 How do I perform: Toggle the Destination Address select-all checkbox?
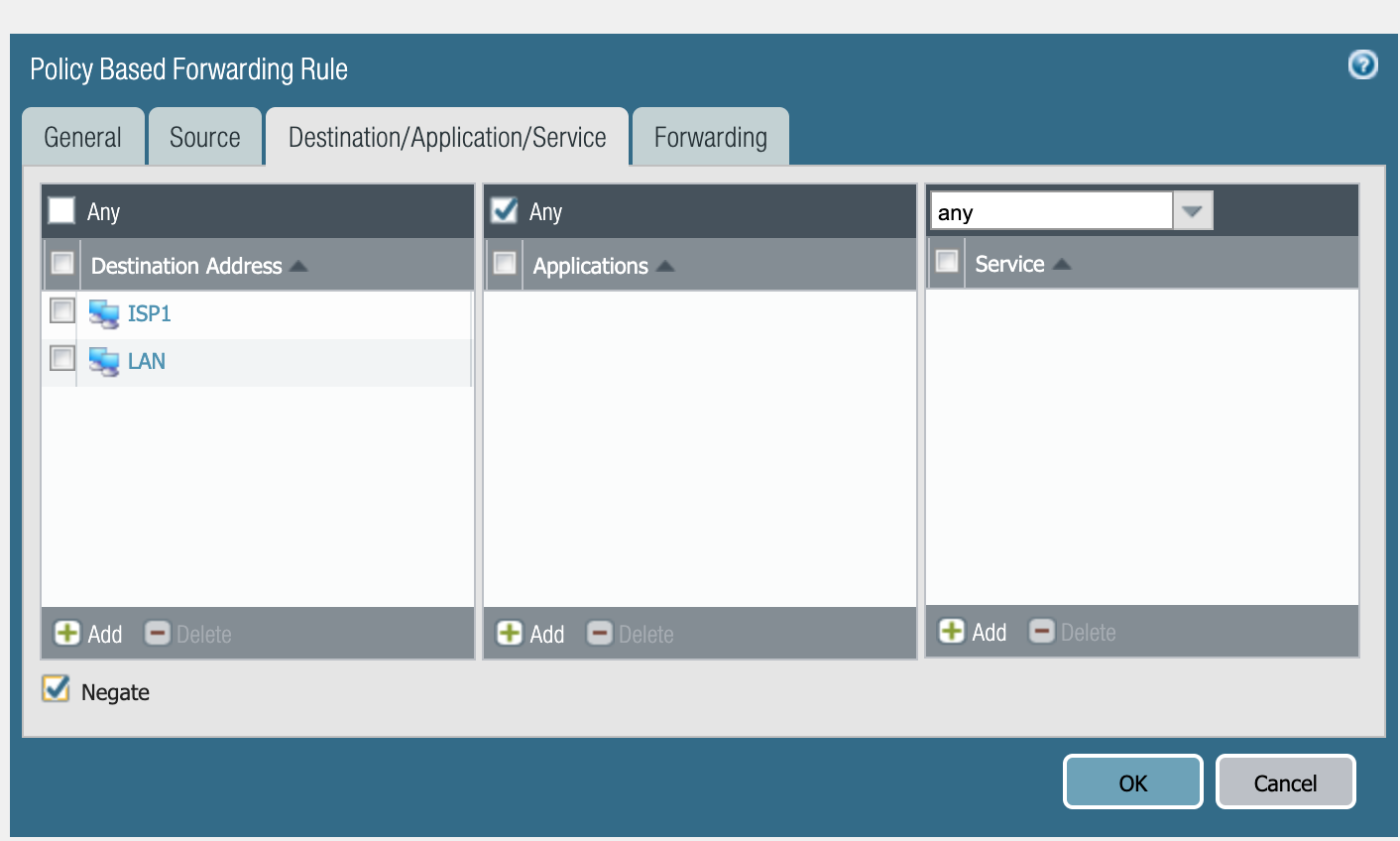click(x=62, y=263)
